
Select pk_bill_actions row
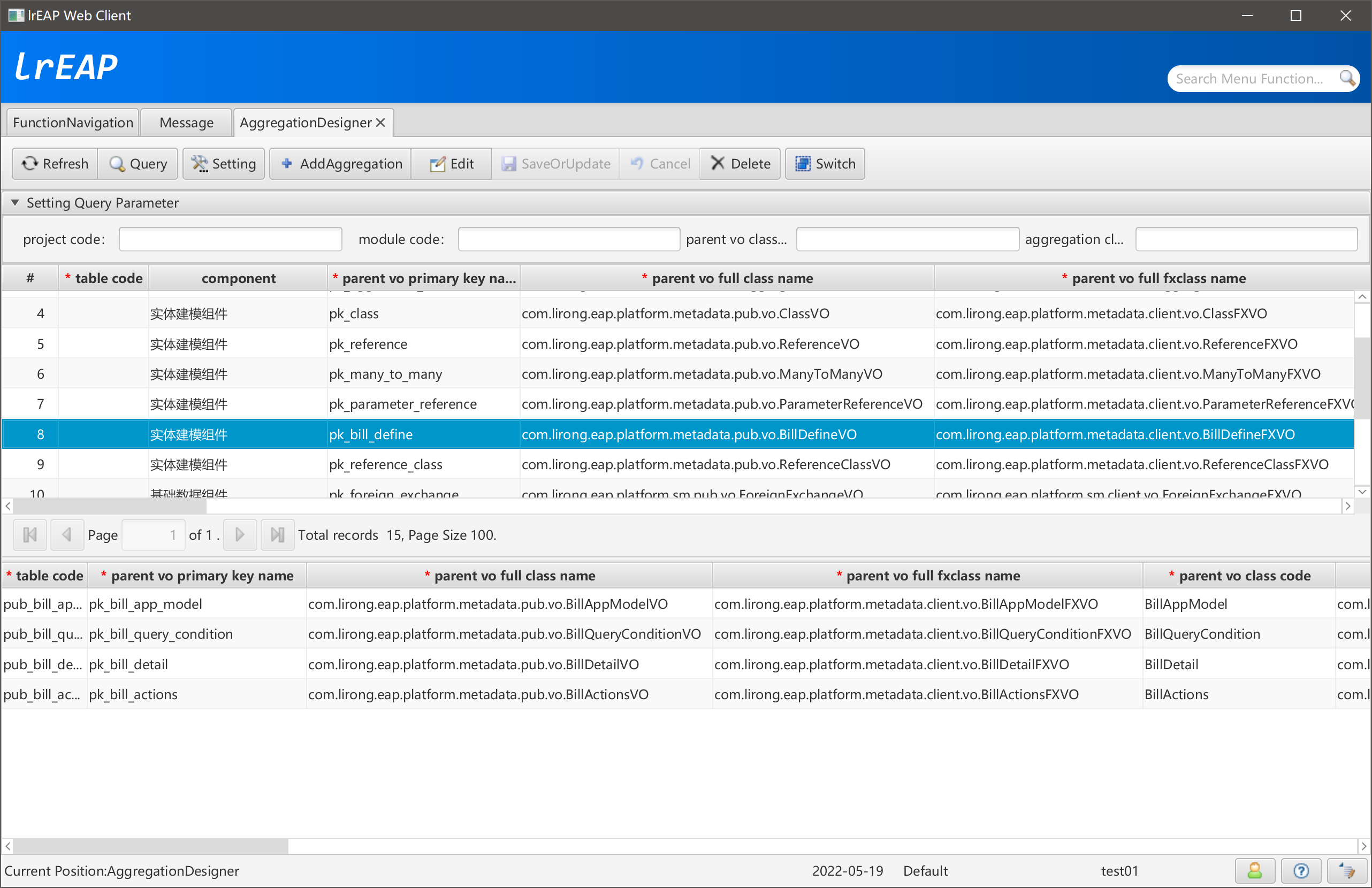(686, 694)
